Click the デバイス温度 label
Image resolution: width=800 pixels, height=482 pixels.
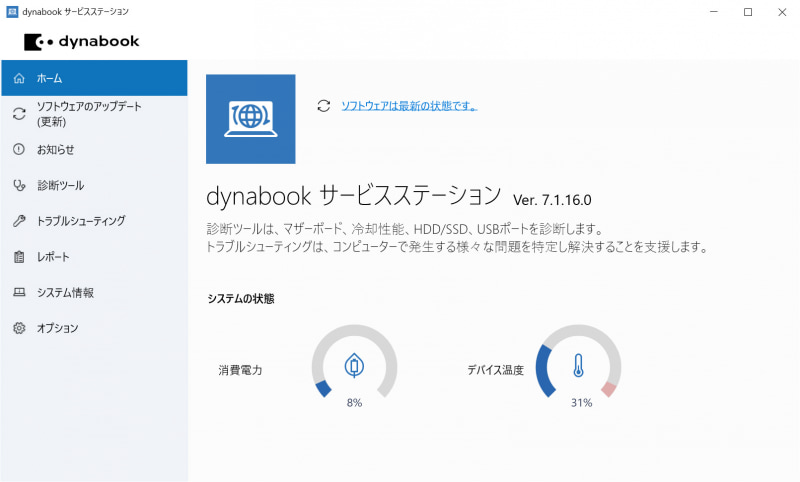pyautogui.click(x=495, y=370)
